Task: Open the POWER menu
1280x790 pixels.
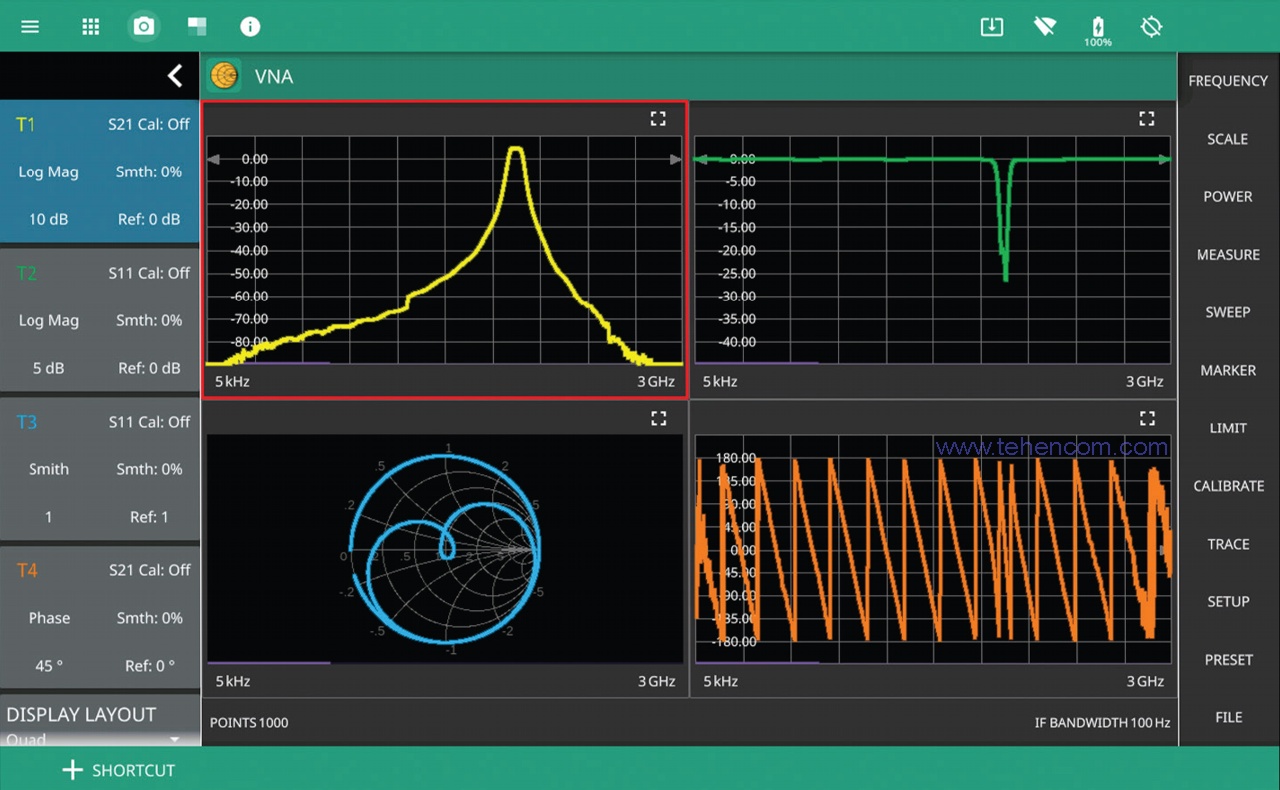Action: [x=1228, y=197]
